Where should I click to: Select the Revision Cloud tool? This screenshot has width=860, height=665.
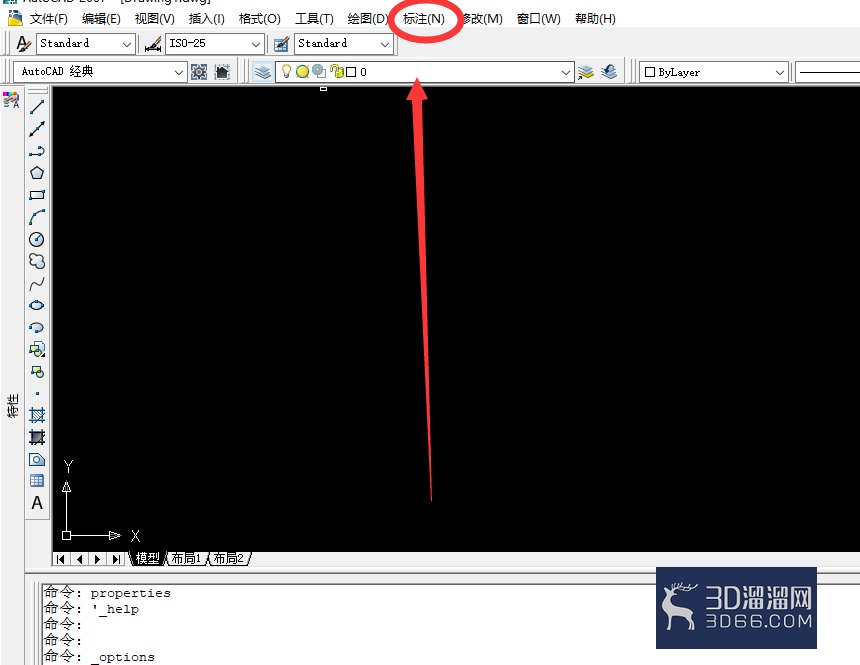point(37,261)
